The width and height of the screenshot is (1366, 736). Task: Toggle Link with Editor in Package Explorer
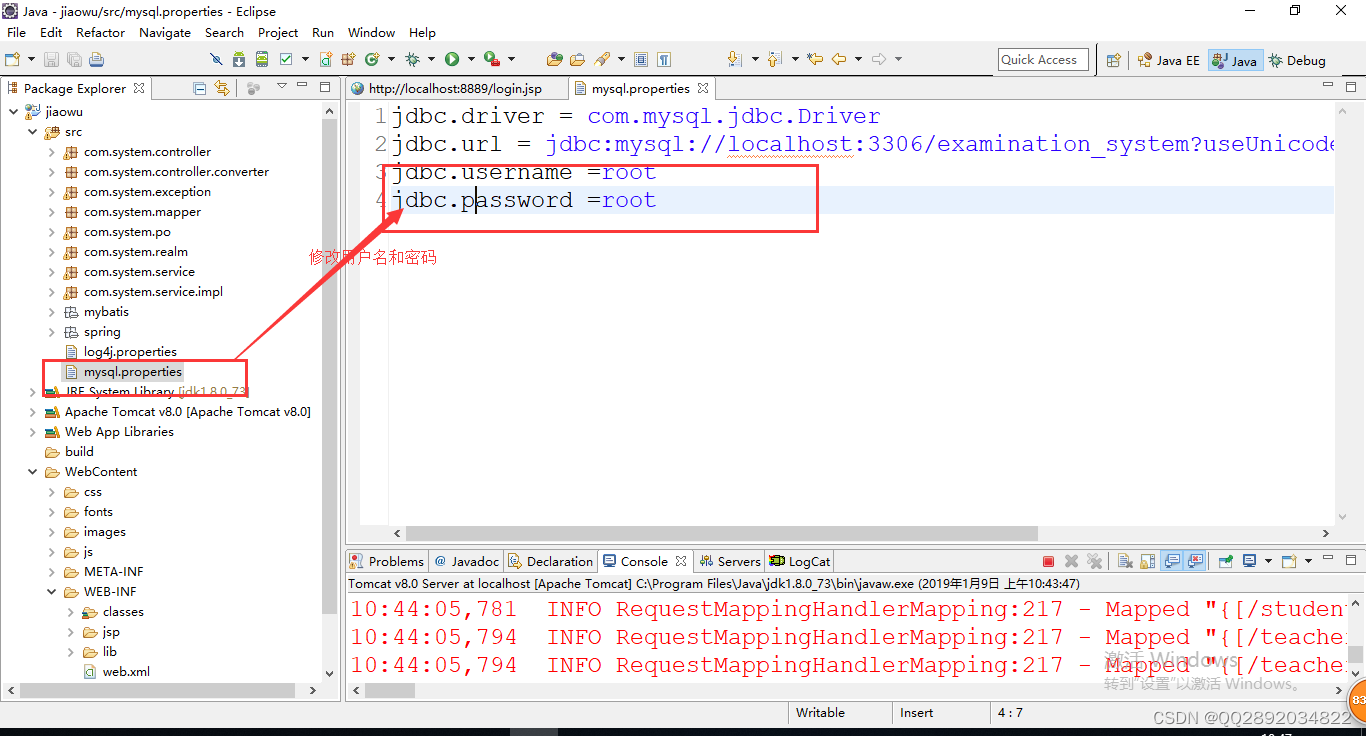pyautogui.click(x=222, y=88)
